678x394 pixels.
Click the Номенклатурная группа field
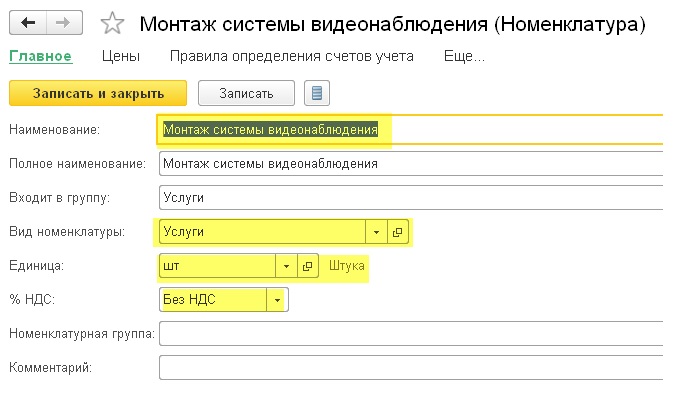pos(411,333)
